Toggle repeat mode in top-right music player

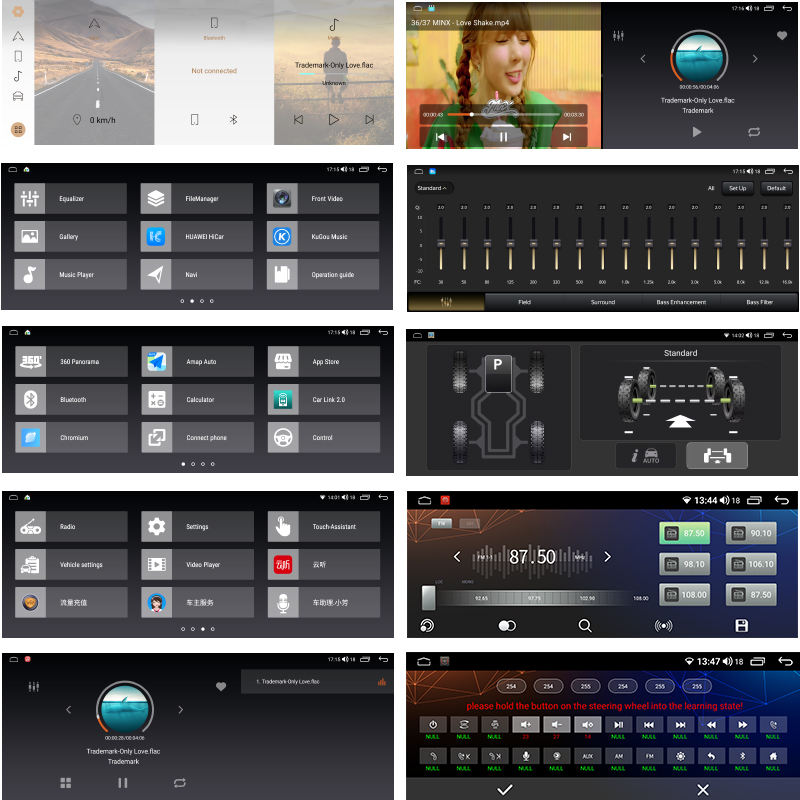754,132
